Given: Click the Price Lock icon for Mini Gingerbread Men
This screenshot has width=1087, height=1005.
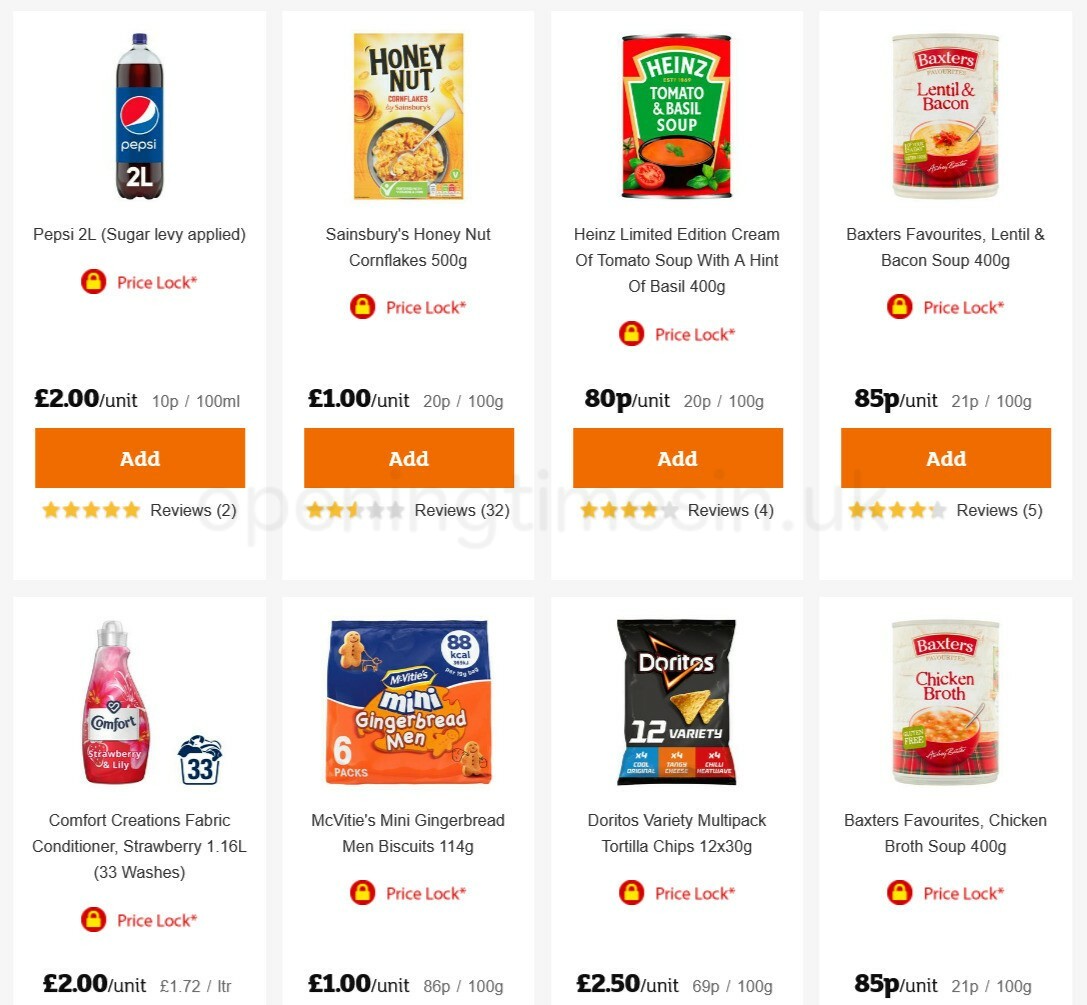Looking at the screenshot, I should [x=361, y=893].
